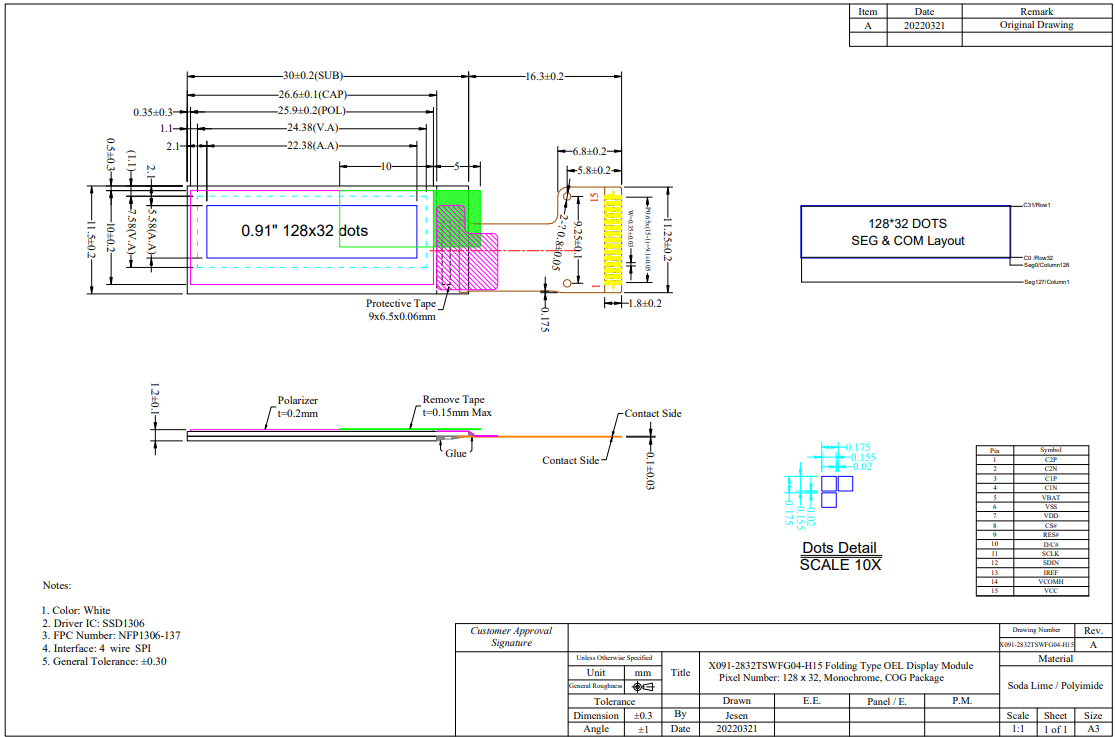Image resolution: width=1115 pixels, height=737 pixels.
Task: Click the VCOMH symbol in pin table
Action: (1050, 581)
